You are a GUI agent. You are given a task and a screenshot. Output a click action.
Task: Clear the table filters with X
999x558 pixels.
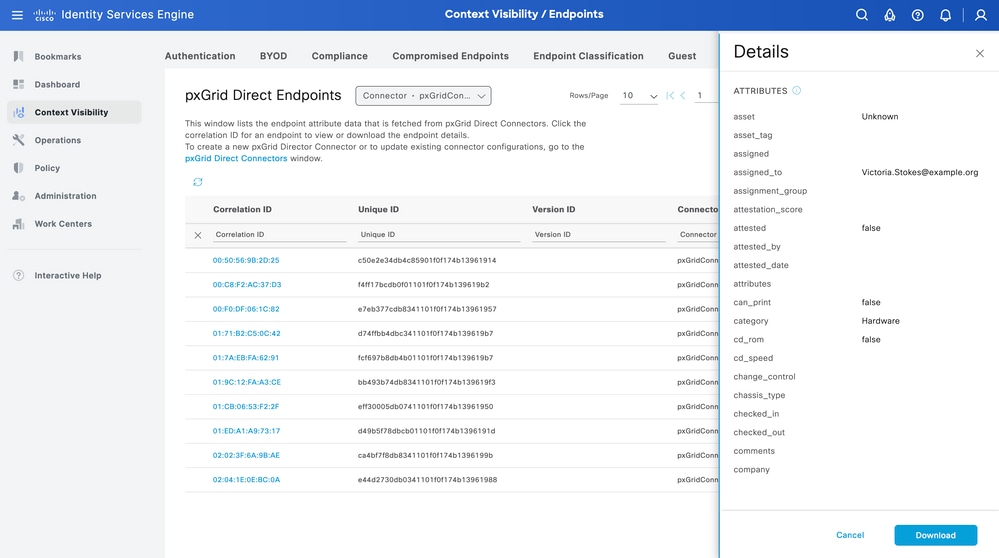198,235
